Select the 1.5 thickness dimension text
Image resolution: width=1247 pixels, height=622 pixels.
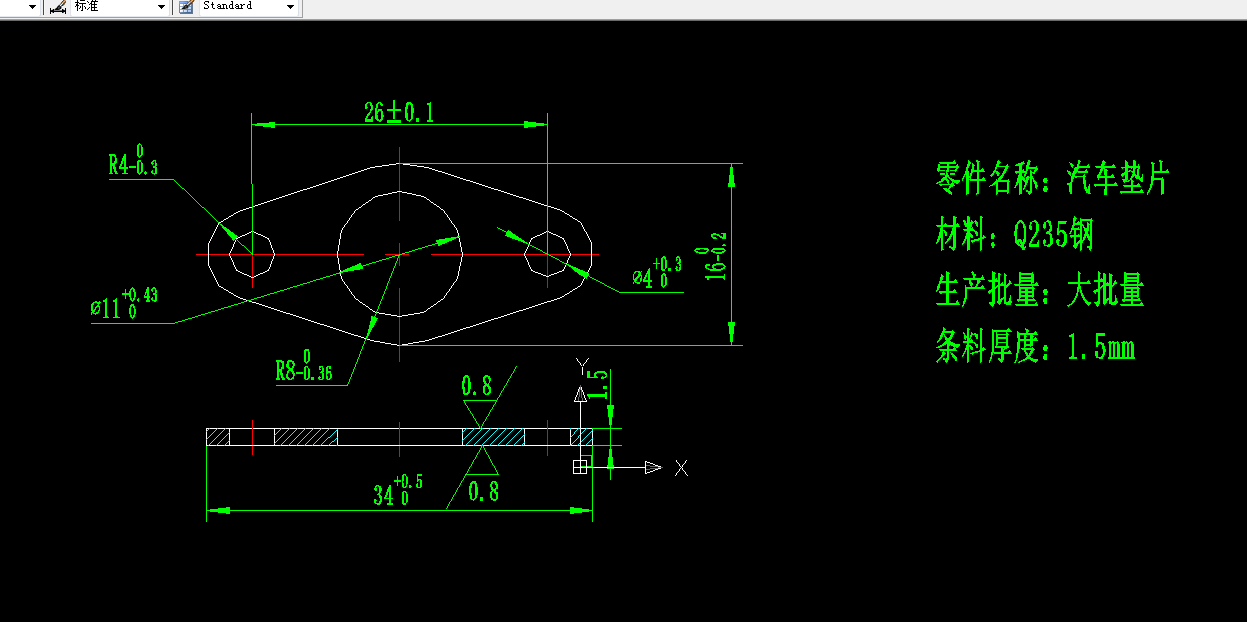click(597, 385)
